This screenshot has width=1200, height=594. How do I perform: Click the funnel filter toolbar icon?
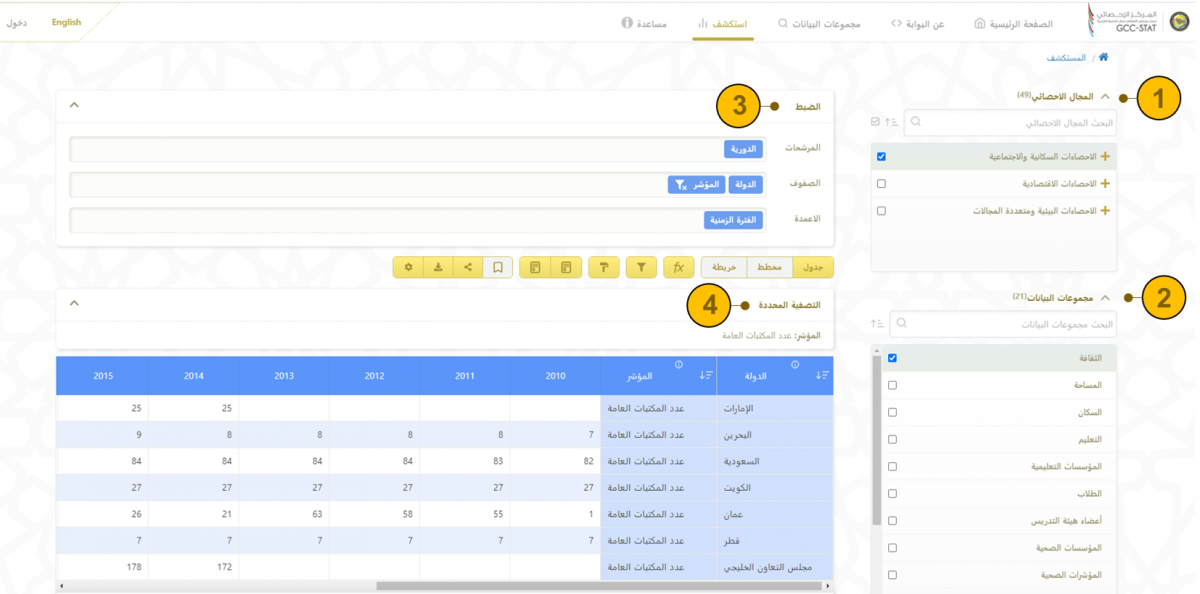coord(641,267)
